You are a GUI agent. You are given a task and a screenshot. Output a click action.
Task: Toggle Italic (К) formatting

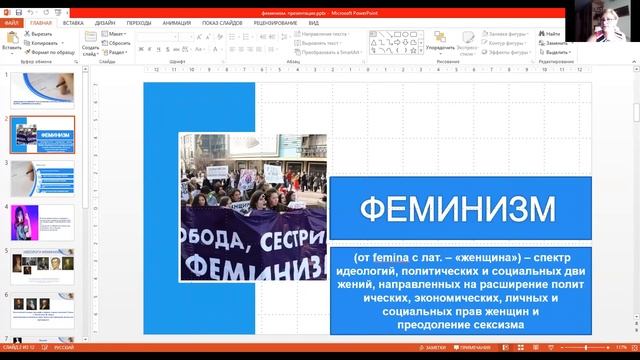pyautogui.click(x=150, y=49)
